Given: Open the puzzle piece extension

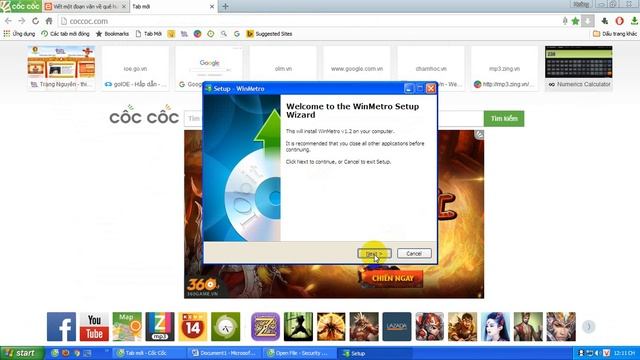Looking at the screenshot, I should pos(605,21).
